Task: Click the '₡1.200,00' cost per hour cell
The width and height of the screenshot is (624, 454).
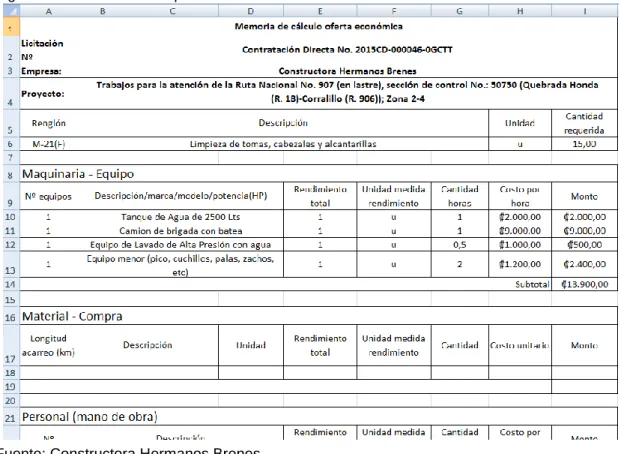Action: pyautogui.click(x=520, y=264)
